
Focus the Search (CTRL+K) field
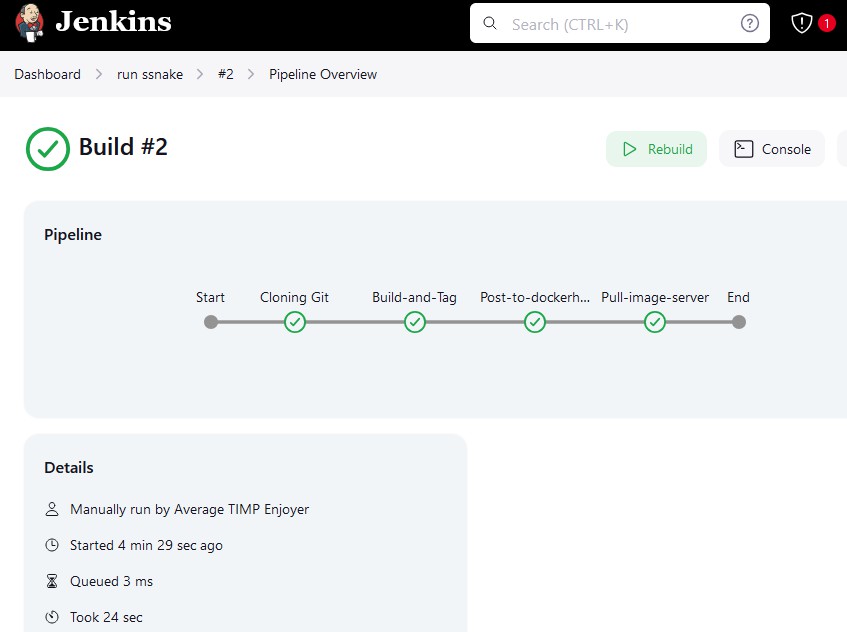pos(620,23)
